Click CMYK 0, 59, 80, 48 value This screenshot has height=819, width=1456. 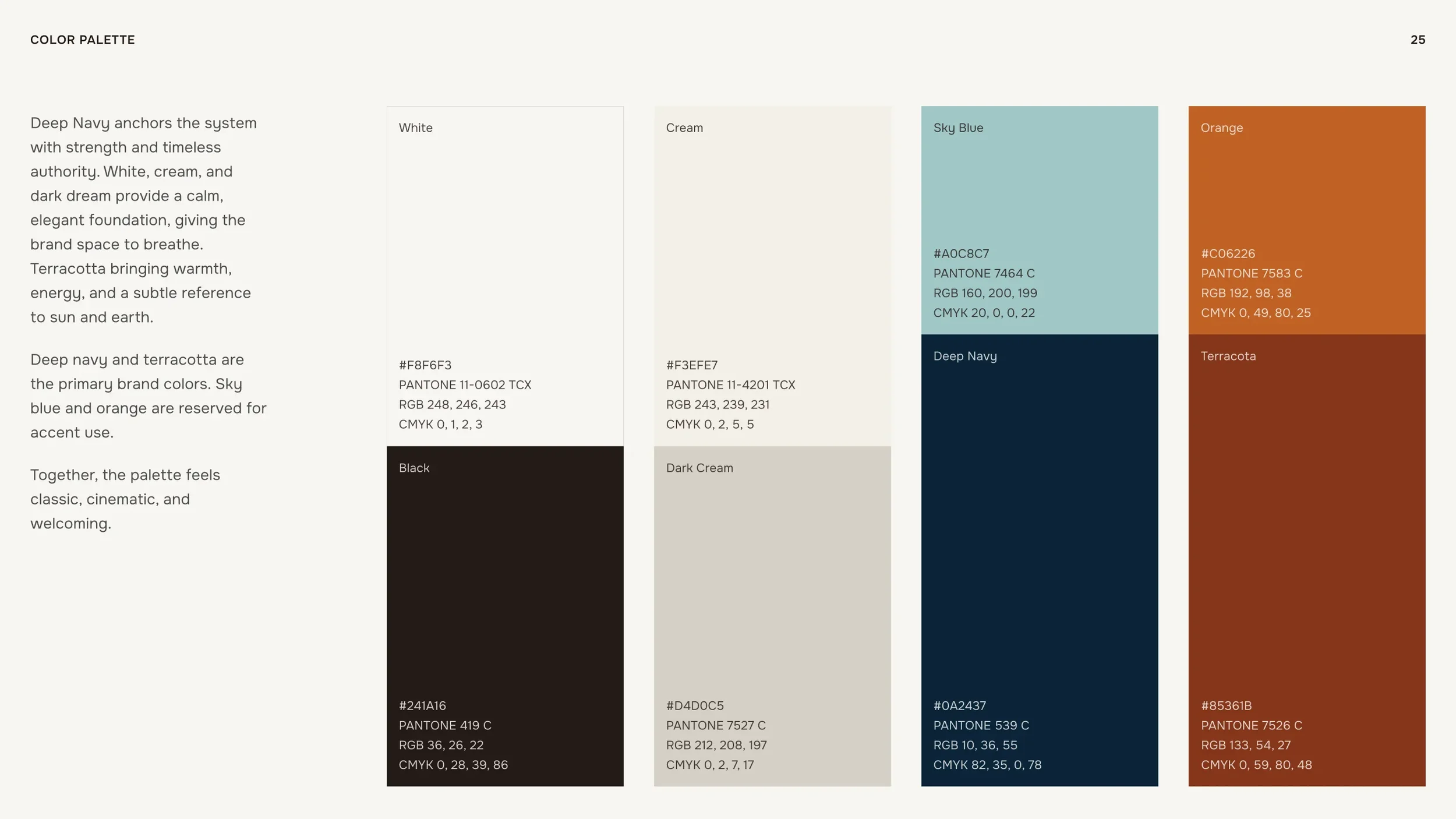1256,765
